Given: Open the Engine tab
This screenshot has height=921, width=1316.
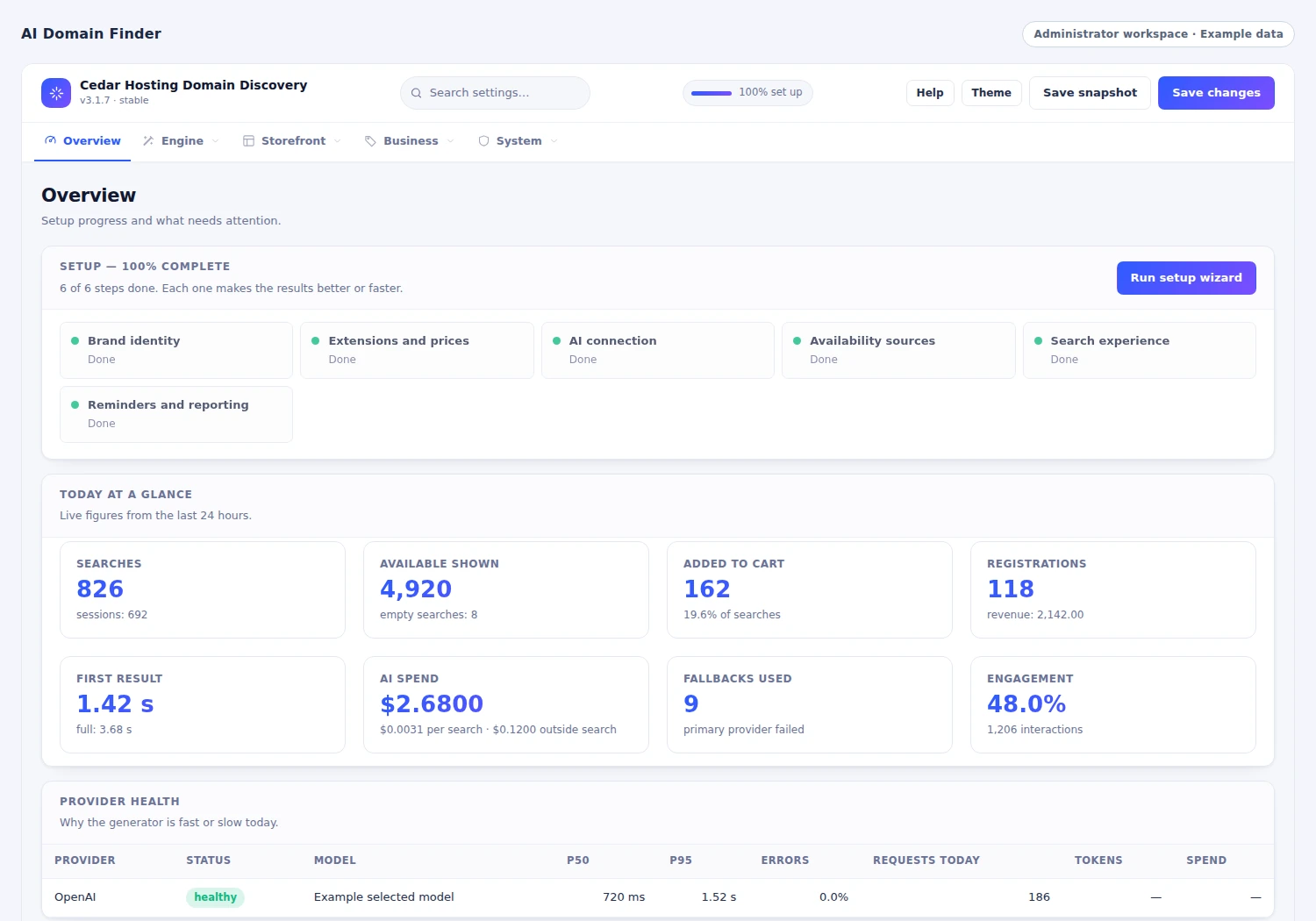Looking at the screenshot, I should [181, 141].
